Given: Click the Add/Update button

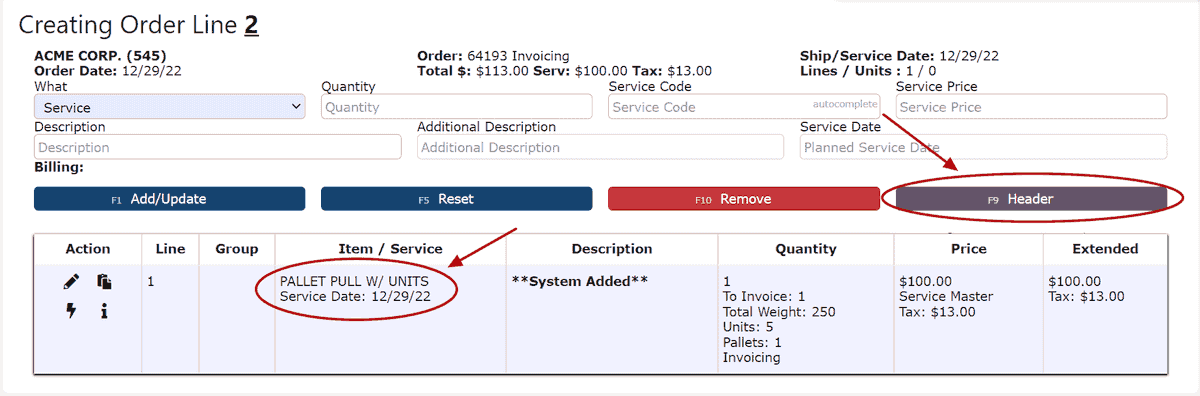Looking at the screenshot, I should pos(170,199).
